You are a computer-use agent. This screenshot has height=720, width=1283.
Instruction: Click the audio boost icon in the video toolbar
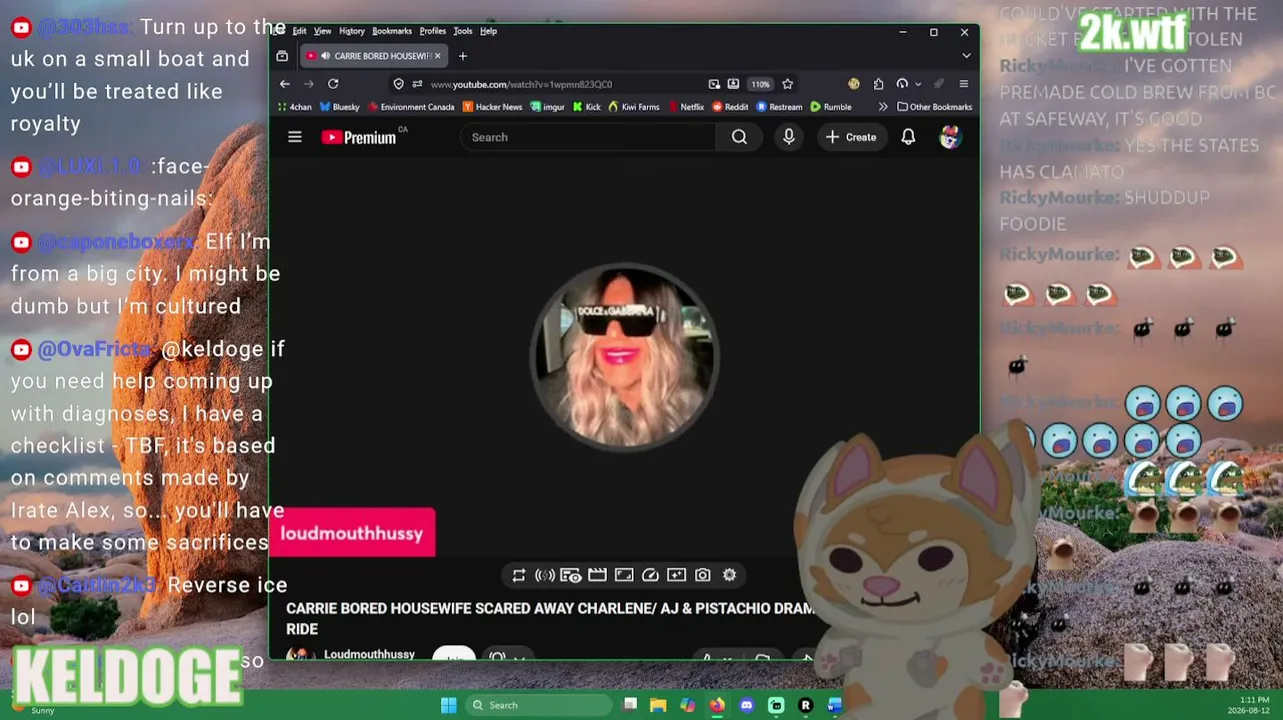pos(545,575)
